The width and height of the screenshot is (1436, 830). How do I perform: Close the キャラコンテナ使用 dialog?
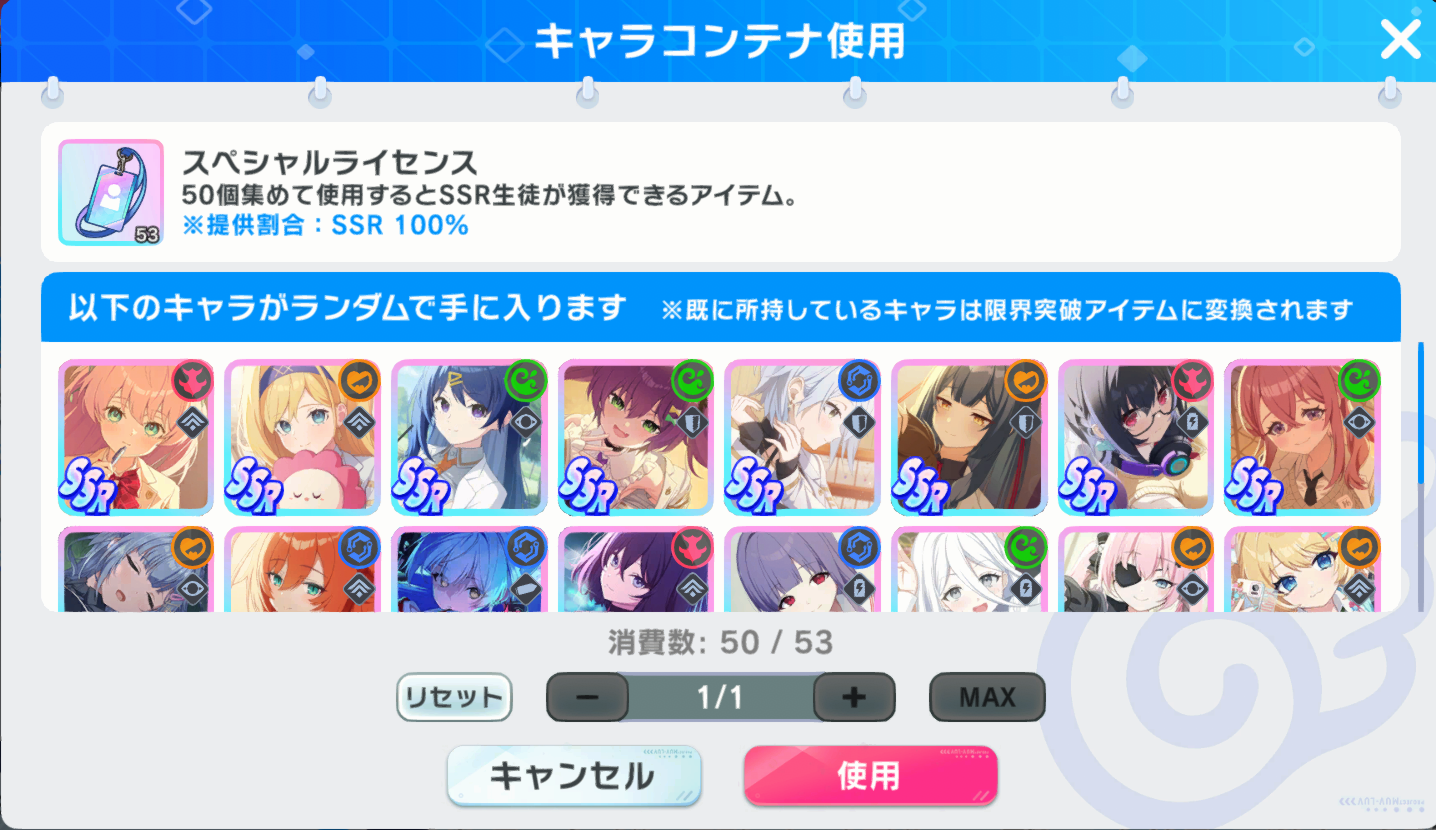point(1399,40)
